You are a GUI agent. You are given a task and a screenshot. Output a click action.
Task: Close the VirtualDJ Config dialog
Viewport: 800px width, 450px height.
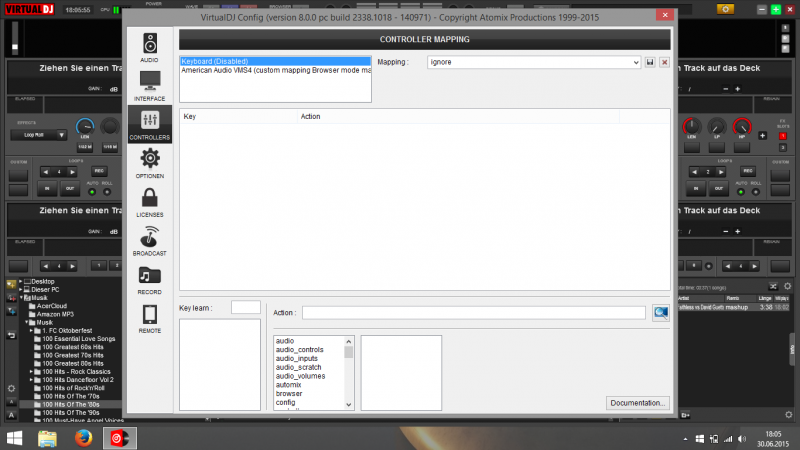click(665, 15)
